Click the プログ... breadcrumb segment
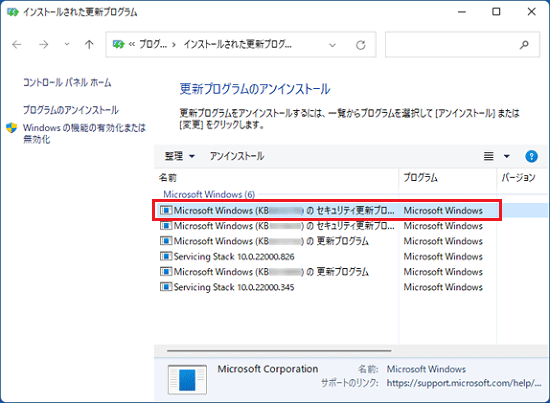550x403 pixels. click(x=153, y=45)
